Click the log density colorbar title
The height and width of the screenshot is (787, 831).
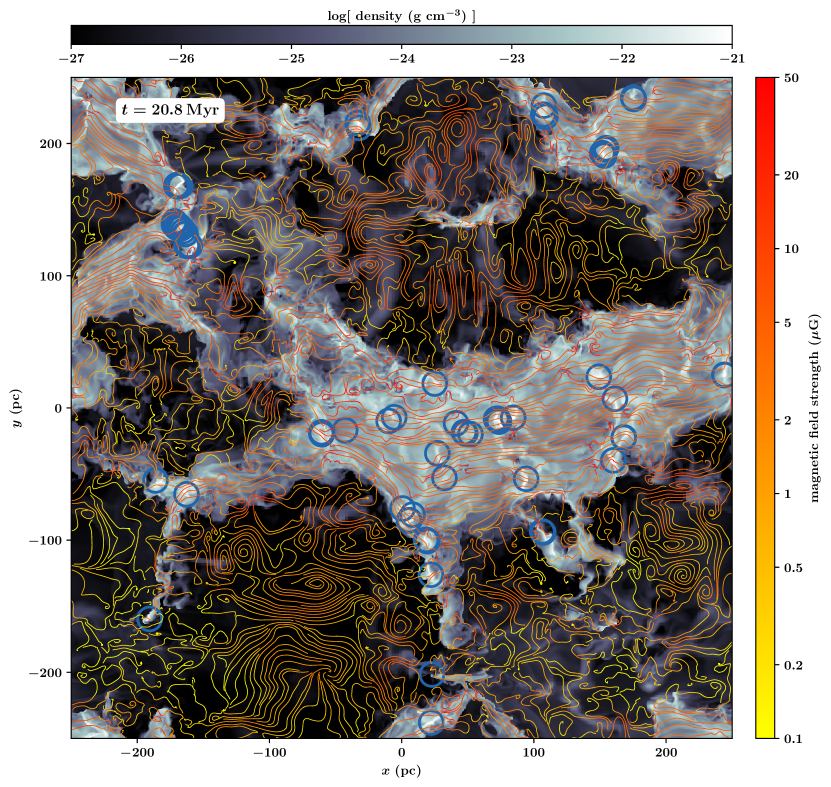pos(401,15)
